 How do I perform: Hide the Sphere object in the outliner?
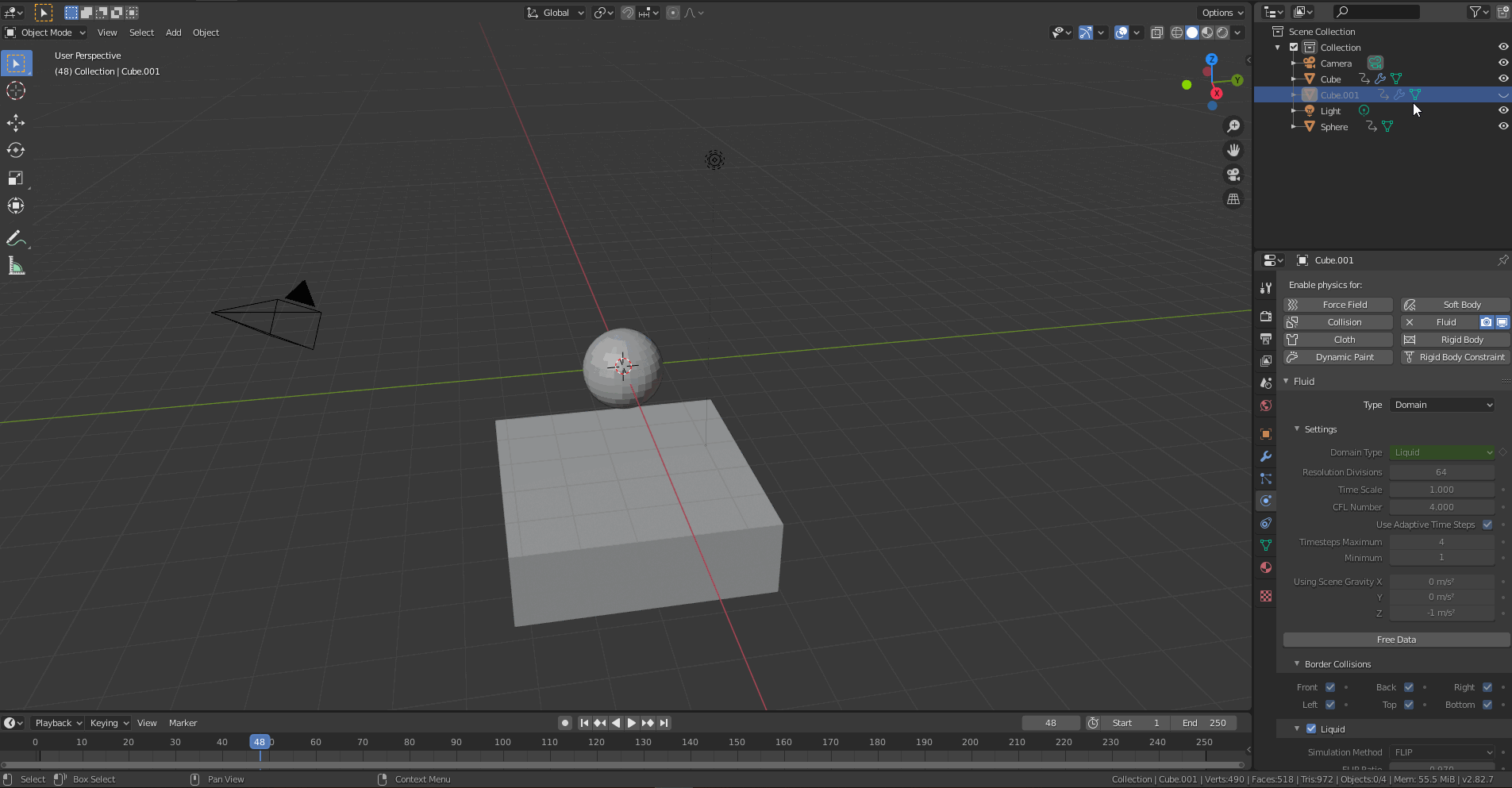tap(1504, 126)
